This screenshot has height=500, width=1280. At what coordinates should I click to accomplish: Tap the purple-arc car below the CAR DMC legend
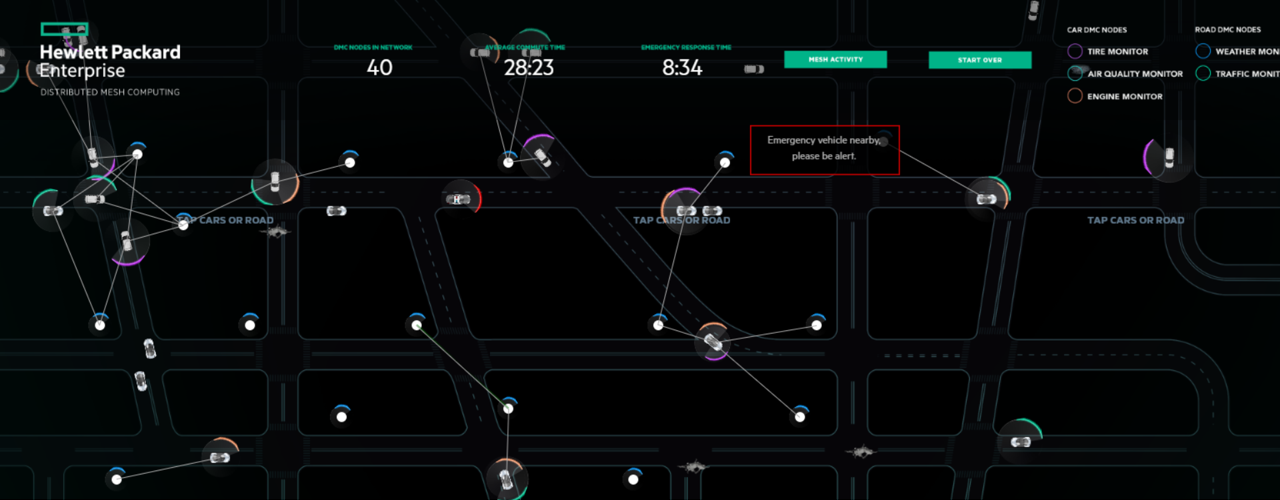point(1167,156)
